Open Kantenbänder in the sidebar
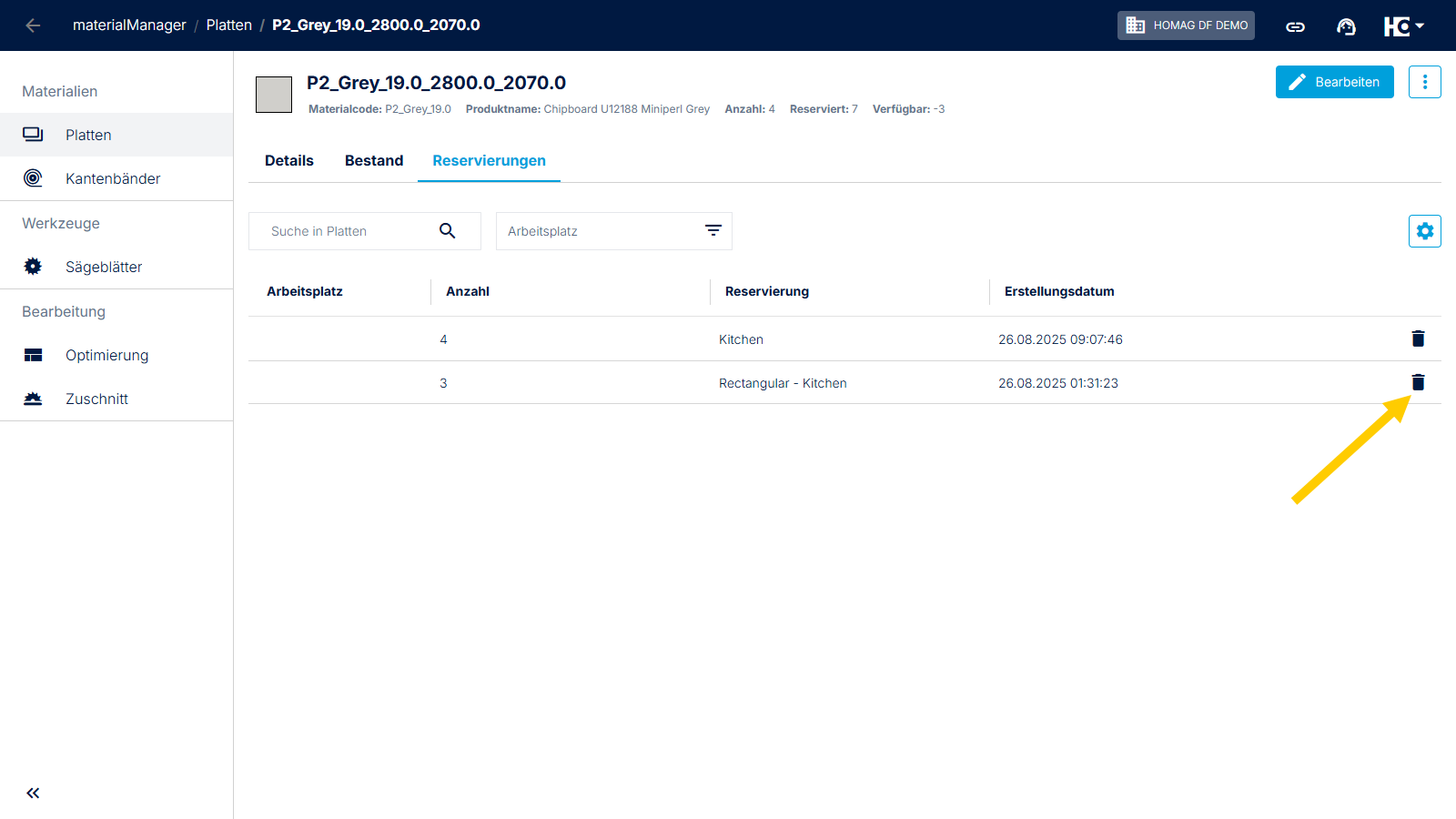This screenshot has height=819, width=1456. pos(116,178)
